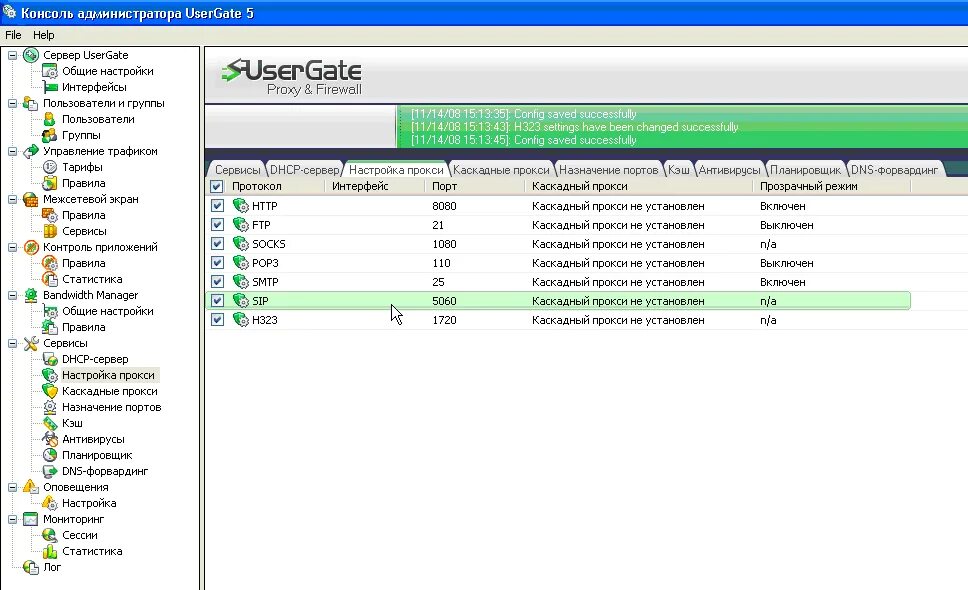968x590 pixels.
Task: Click the icon beside Сервисы under Межсетевой экран
Action: [x=50, y=231]
